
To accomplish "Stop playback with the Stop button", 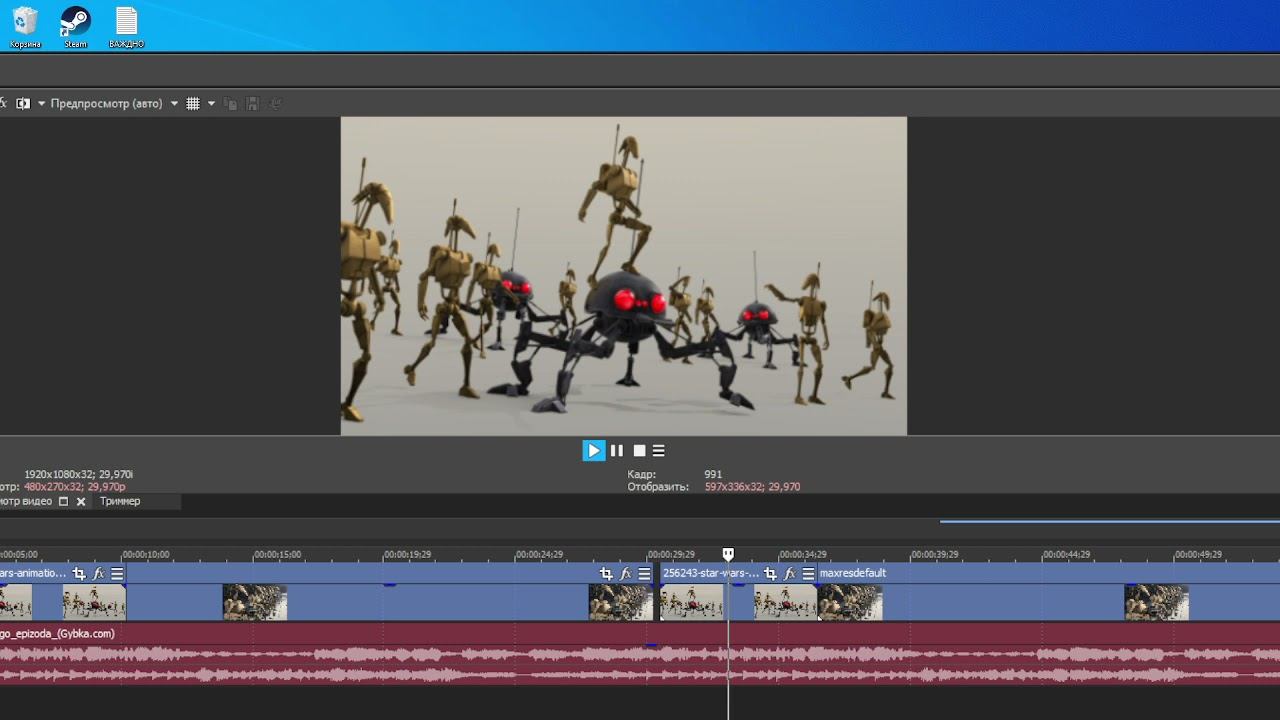I will point(639,451).
